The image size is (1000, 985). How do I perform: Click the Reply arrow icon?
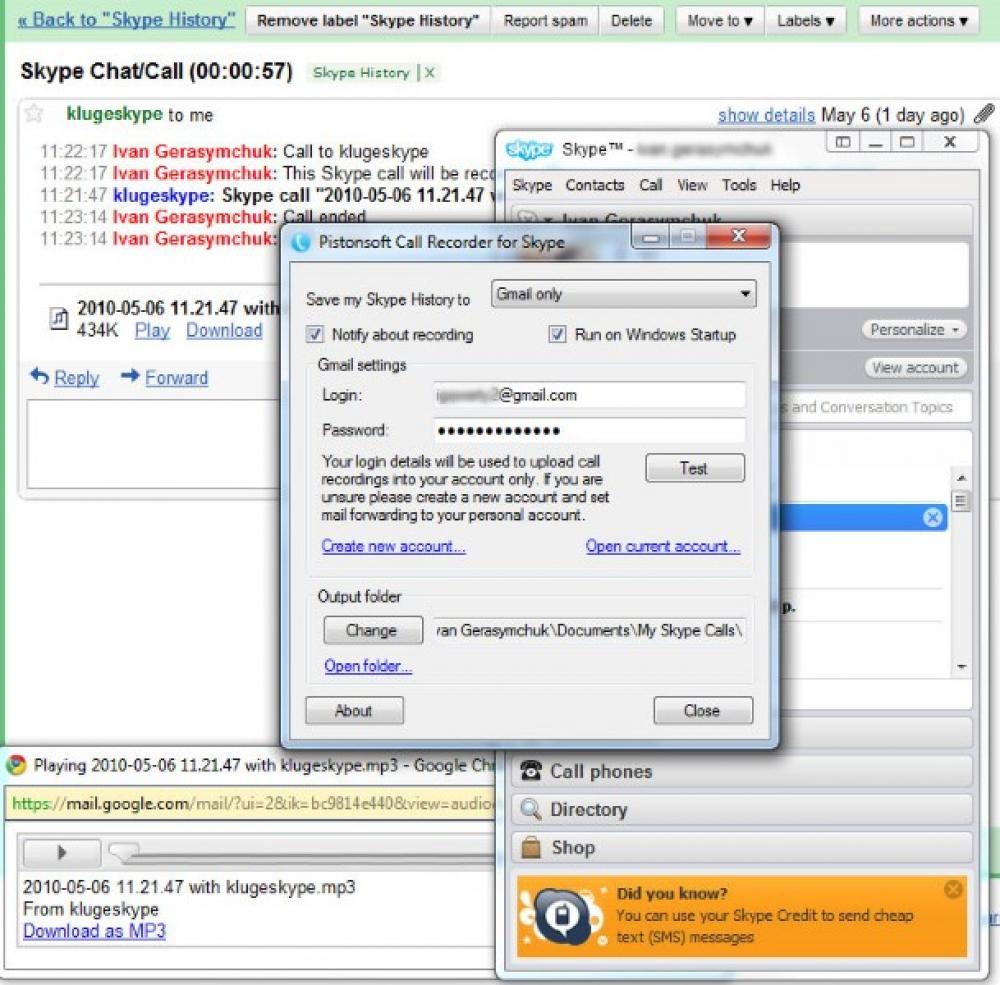click(37, 378)
